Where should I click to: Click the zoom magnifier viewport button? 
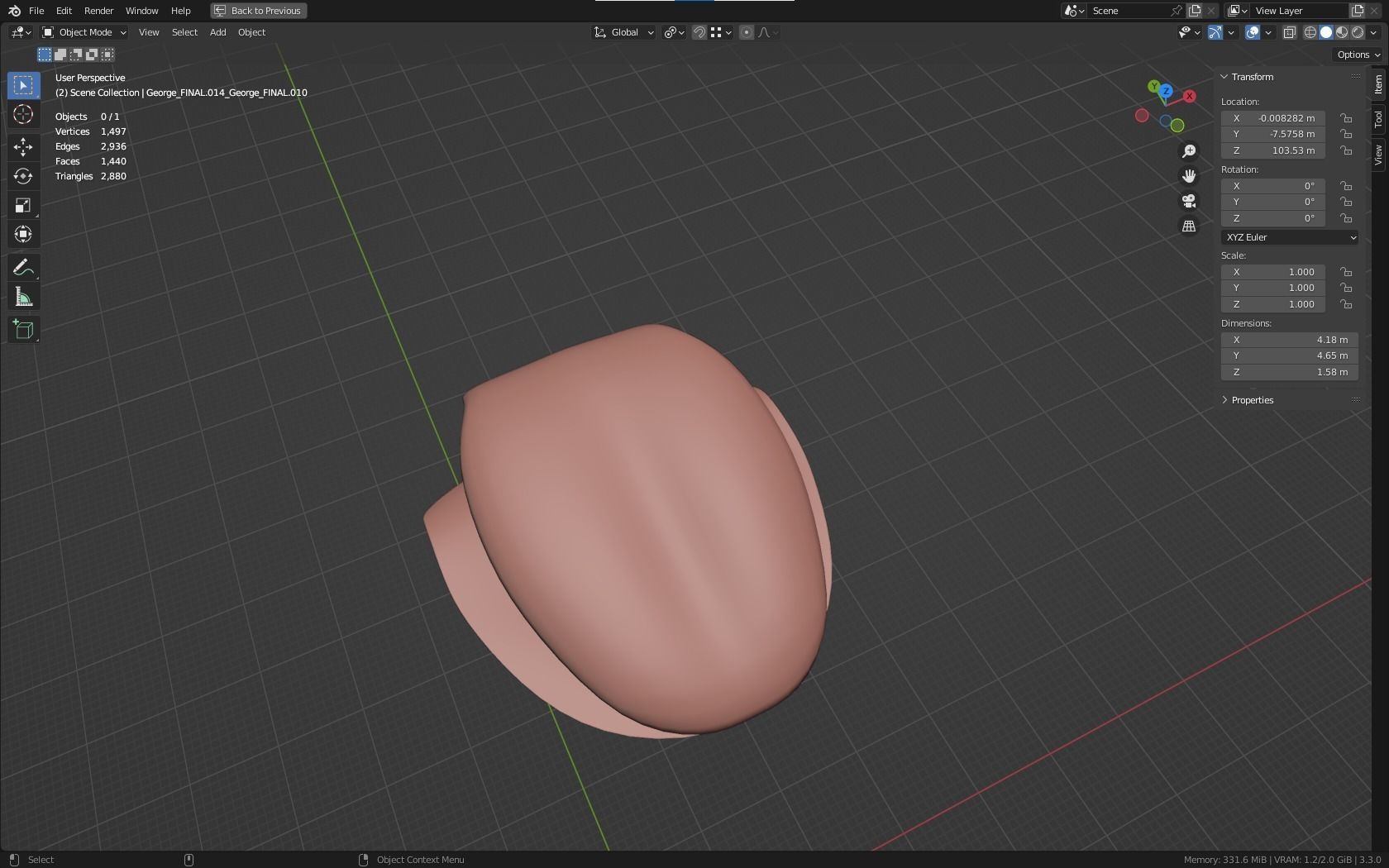(1189, 151)
